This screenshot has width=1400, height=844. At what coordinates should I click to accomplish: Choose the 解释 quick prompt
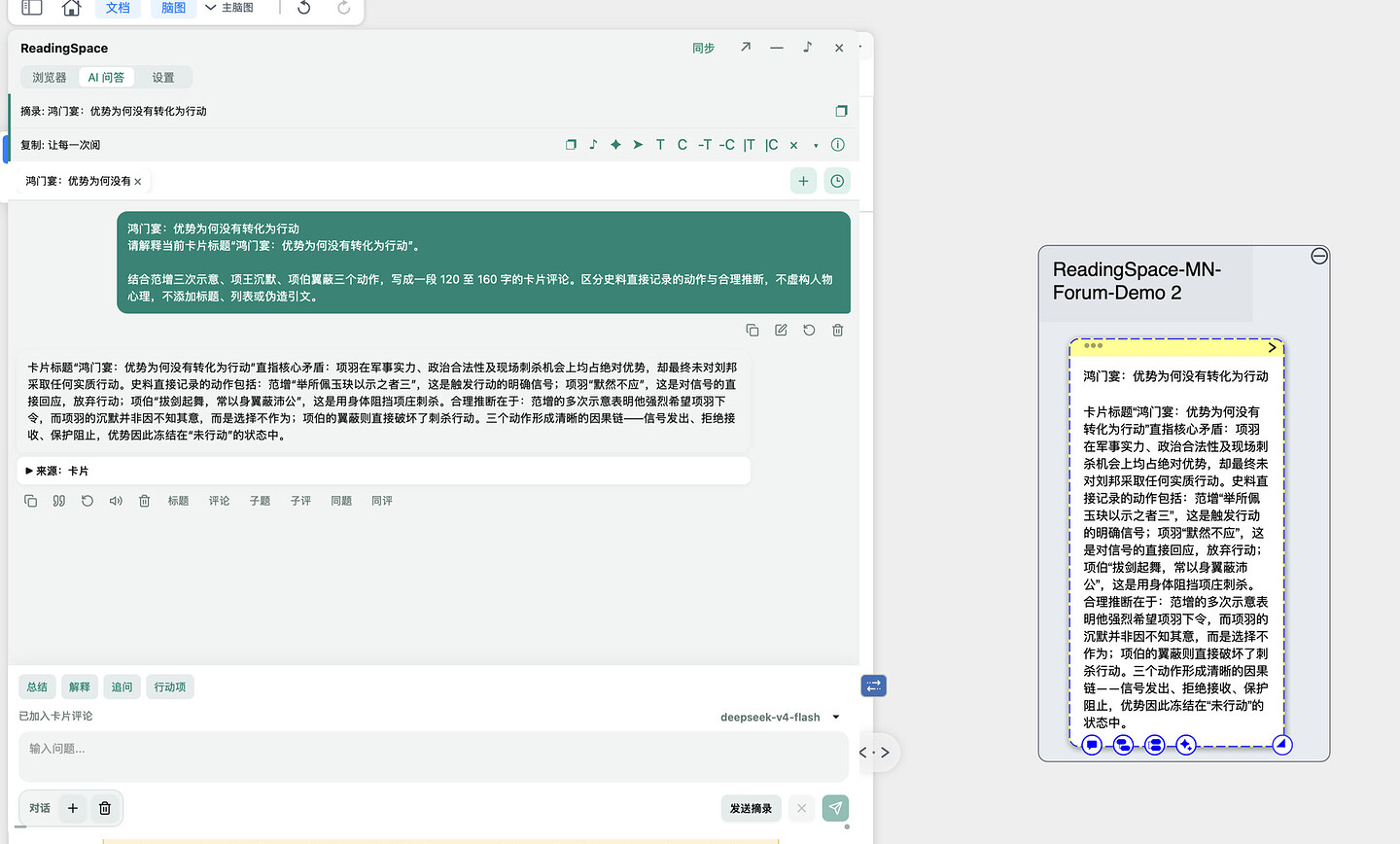coord(80,686)
